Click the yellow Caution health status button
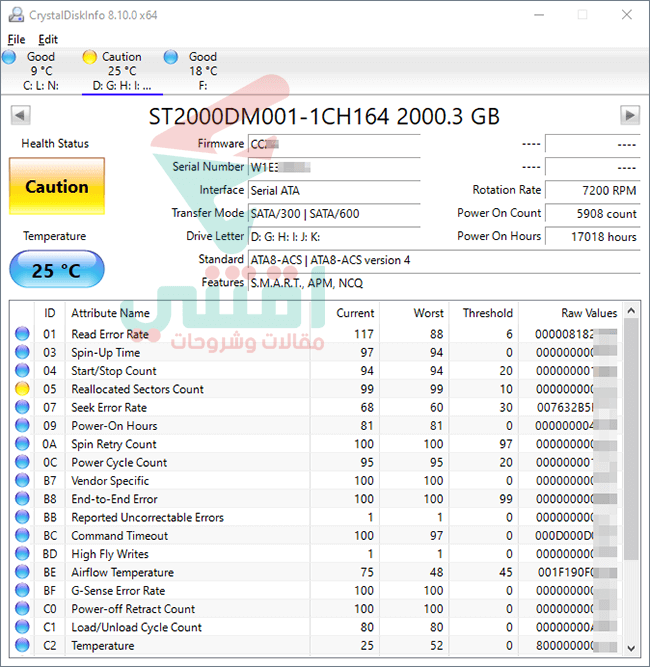 coord(57,186)
